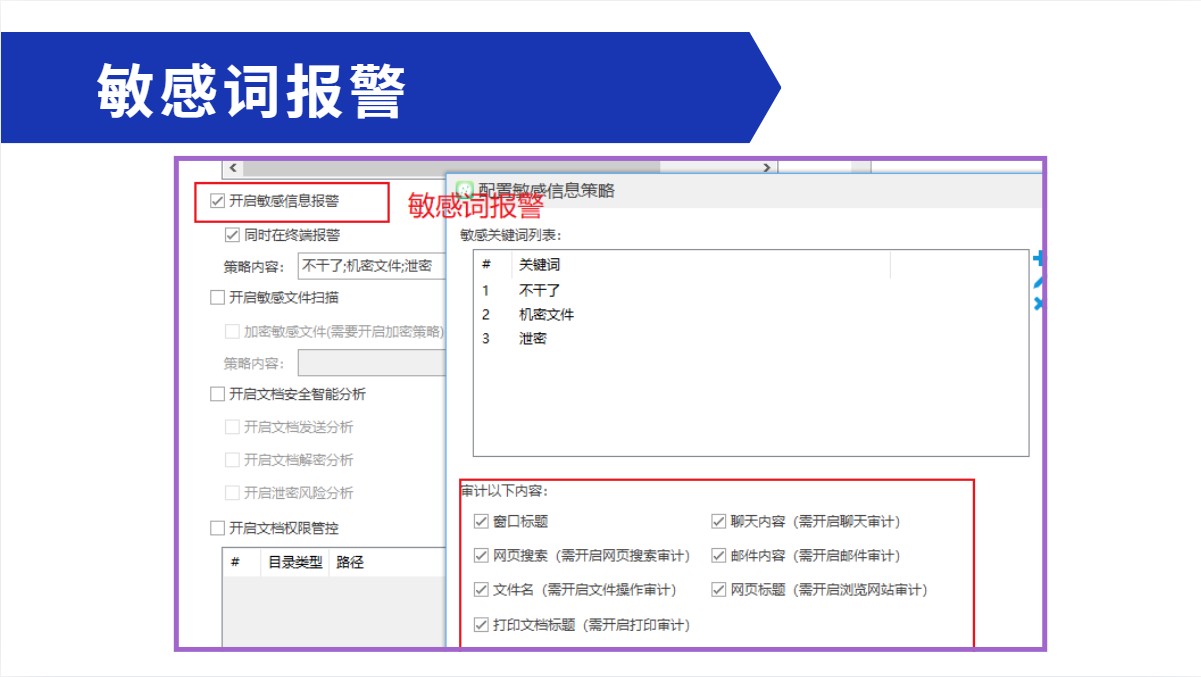Toggle 聊天内容 audit checkbox

(x=718, y=521)
